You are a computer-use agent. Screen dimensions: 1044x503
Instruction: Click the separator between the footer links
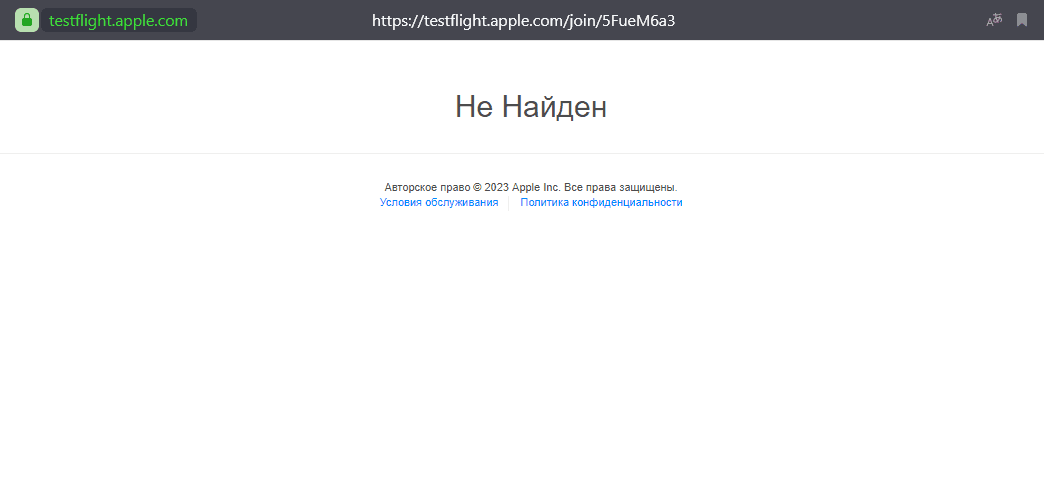coord(509,203)
